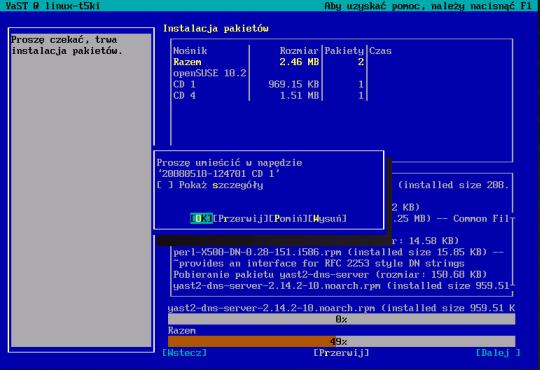Click the F1 help hint in title bar
Screen dimensions: 540x370
coord(428,6)
